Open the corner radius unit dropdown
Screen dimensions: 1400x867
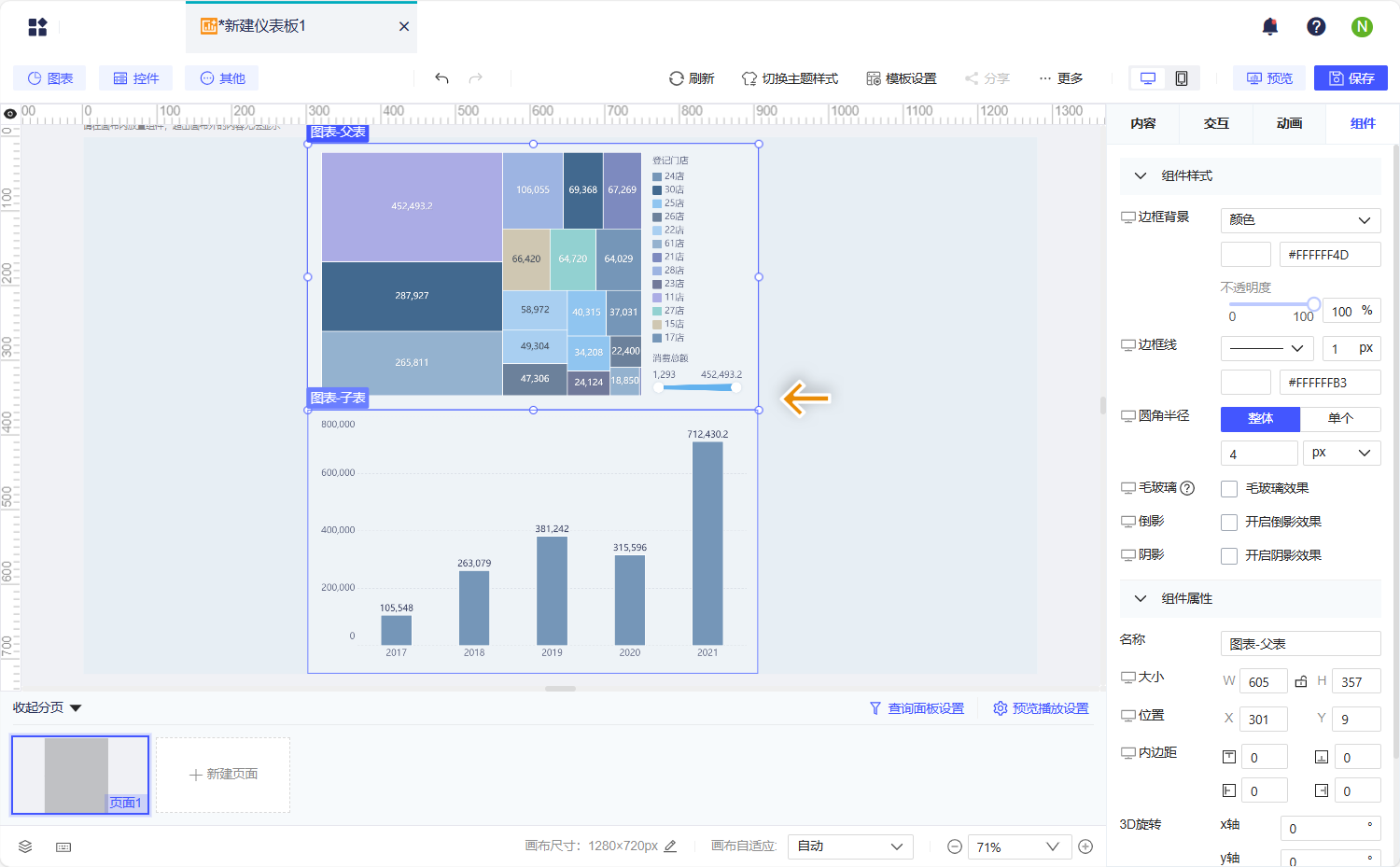[1341, 454]
